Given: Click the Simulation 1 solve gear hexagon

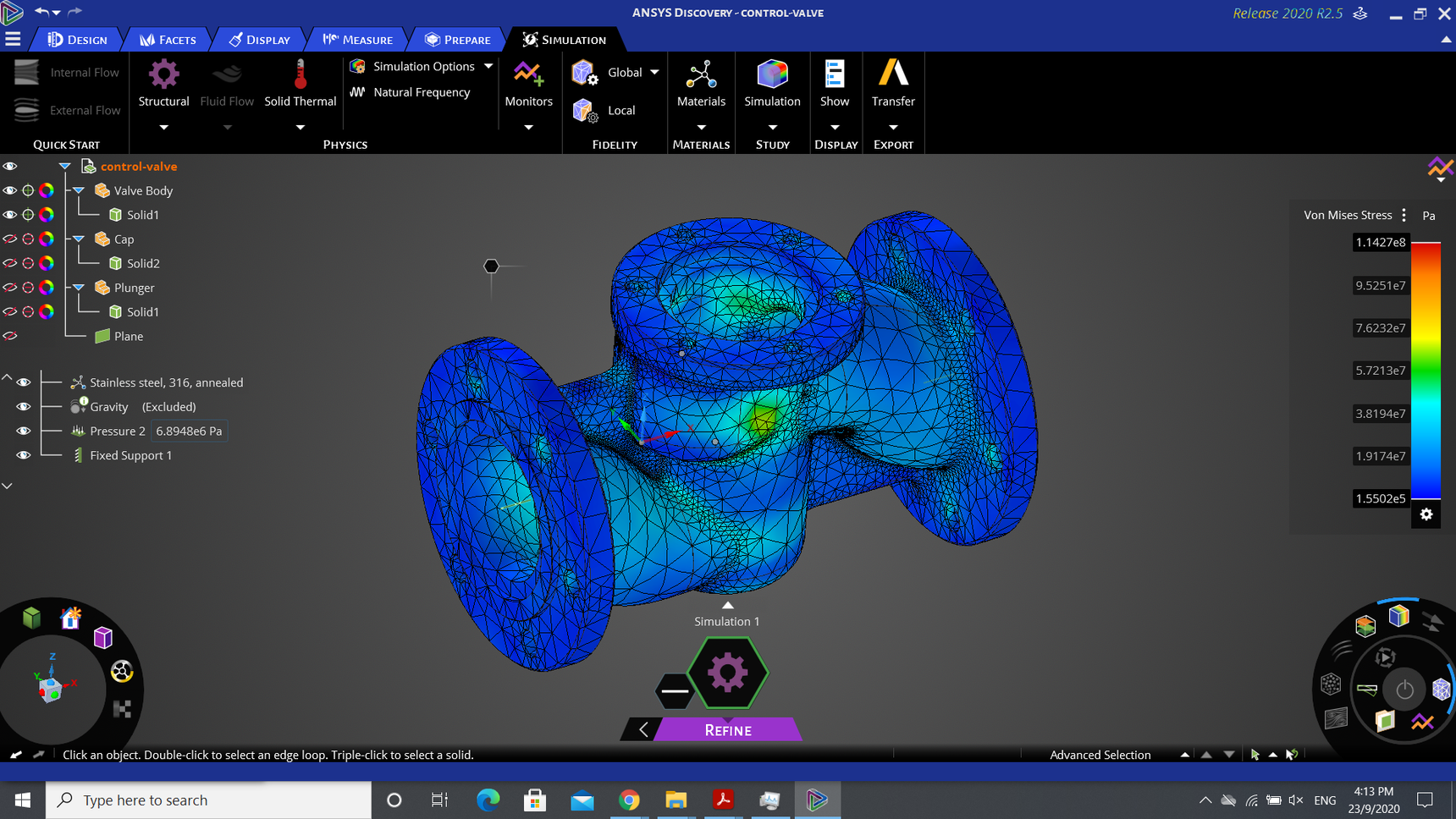Looking at the screenshot, I should point(727,673).
